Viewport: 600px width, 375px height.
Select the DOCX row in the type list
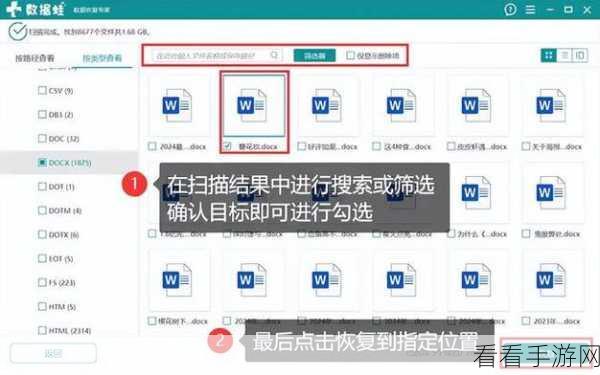(x=69, y=163)
